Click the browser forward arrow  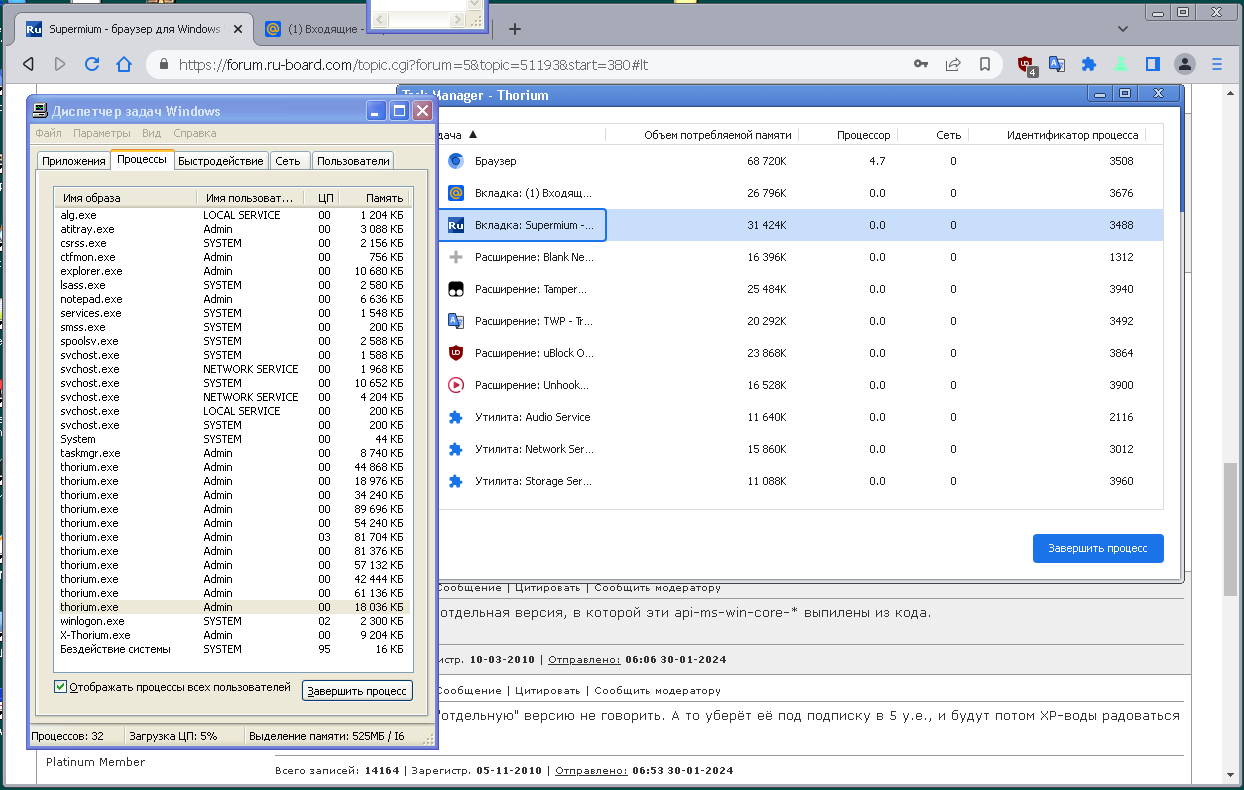(60, 64)
